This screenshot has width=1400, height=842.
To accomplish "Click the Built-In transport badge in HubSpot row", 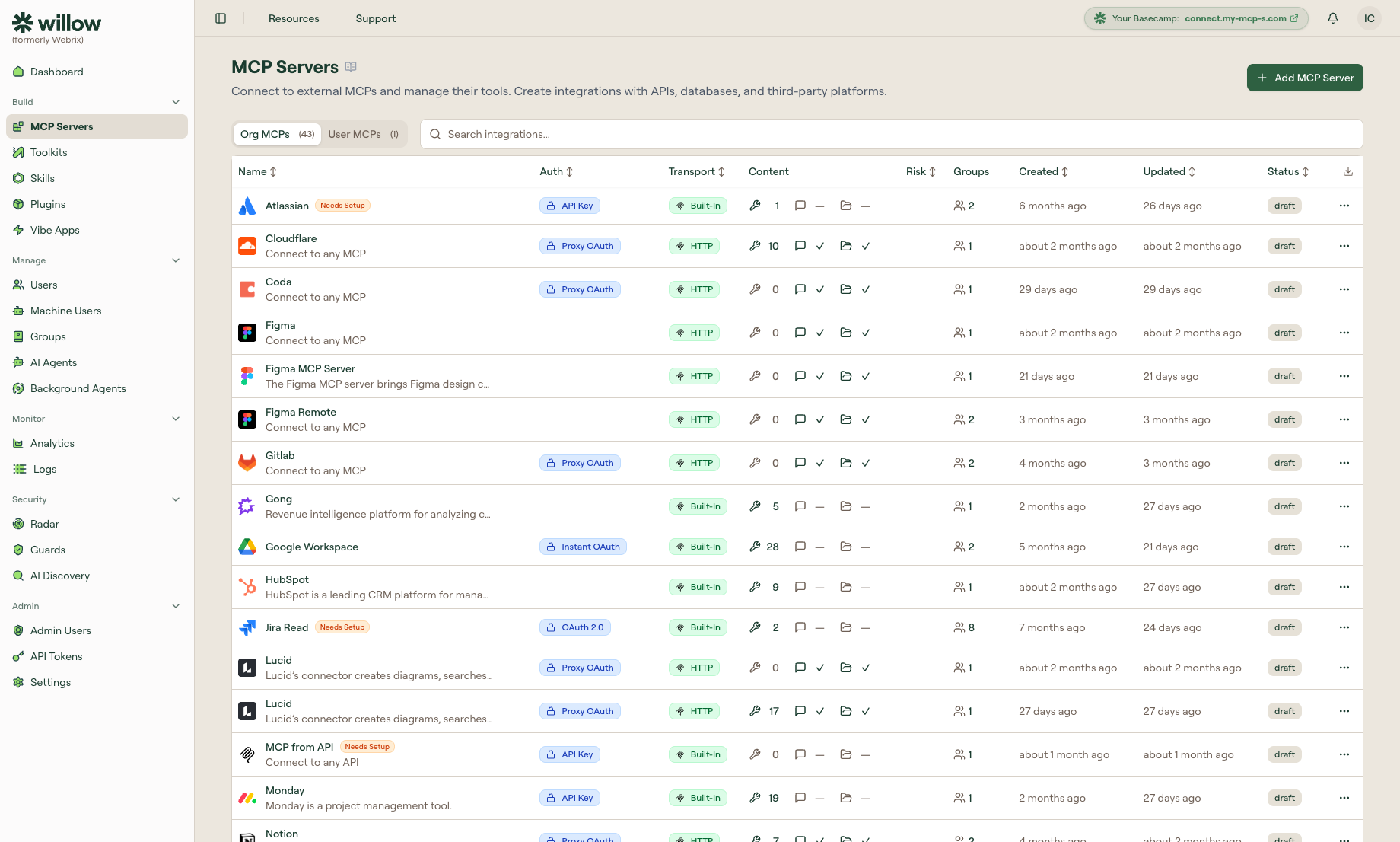I will (x=698, y=587).
